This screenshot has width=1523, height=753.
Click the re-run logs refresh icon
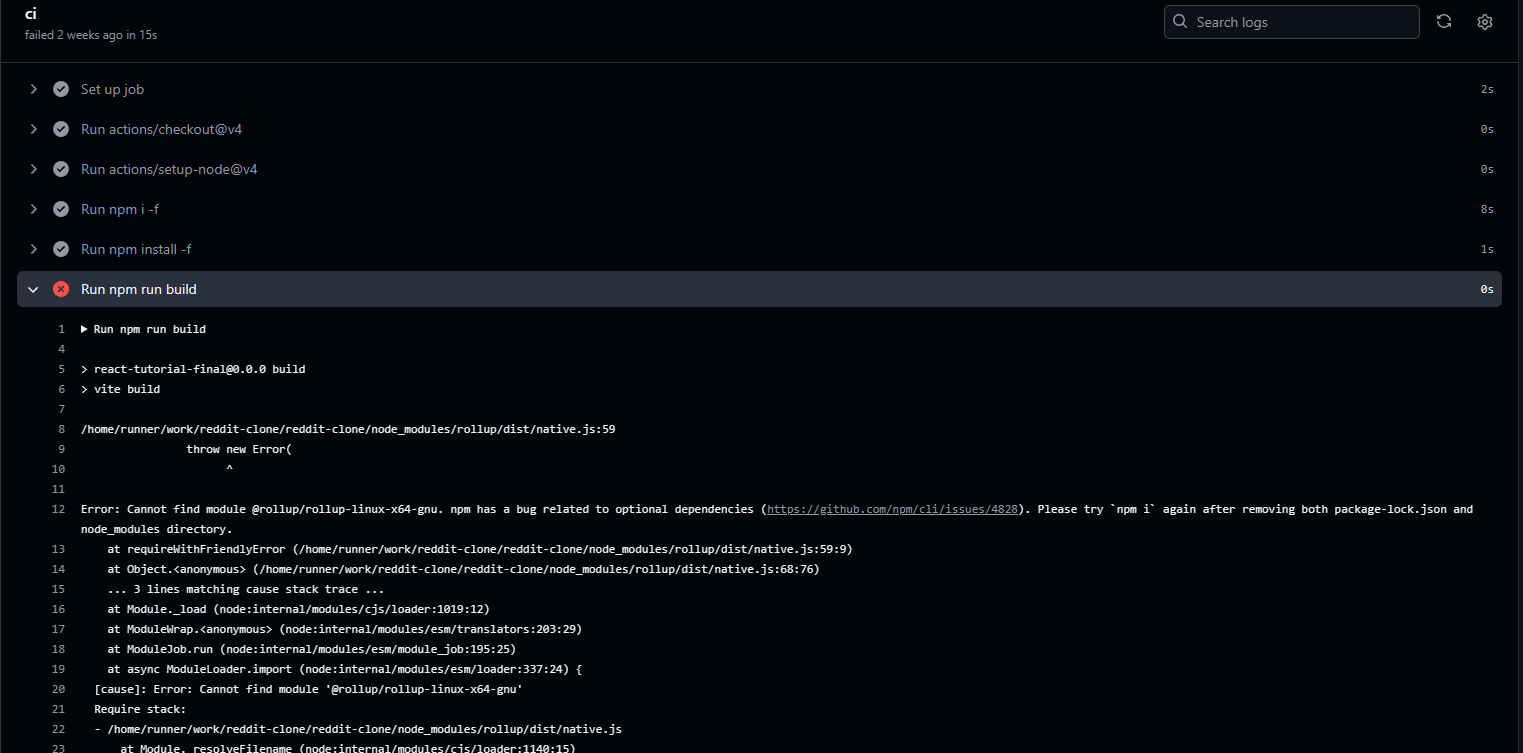tap(1444, 21)
